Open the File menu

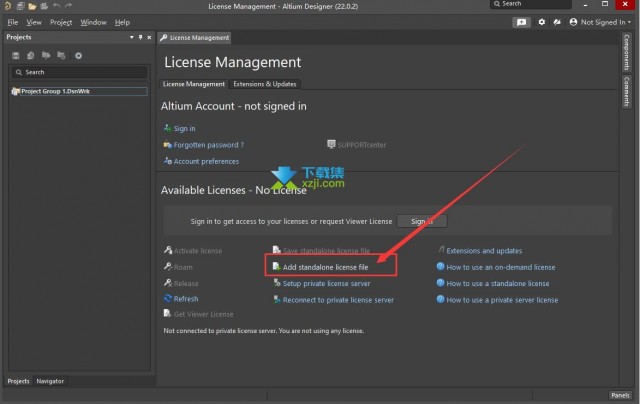tap(13, 22)
